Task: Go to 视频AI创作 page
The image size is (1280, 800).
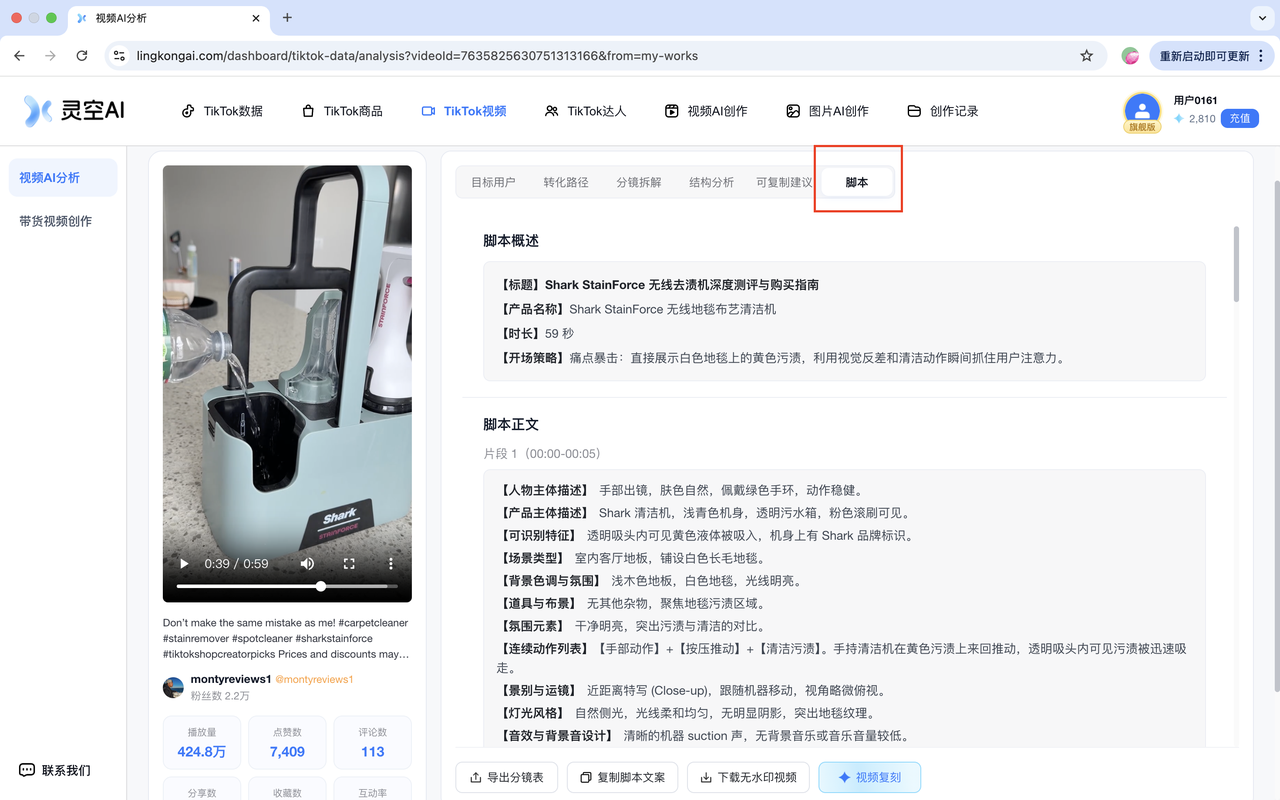Action: (706, 111)
